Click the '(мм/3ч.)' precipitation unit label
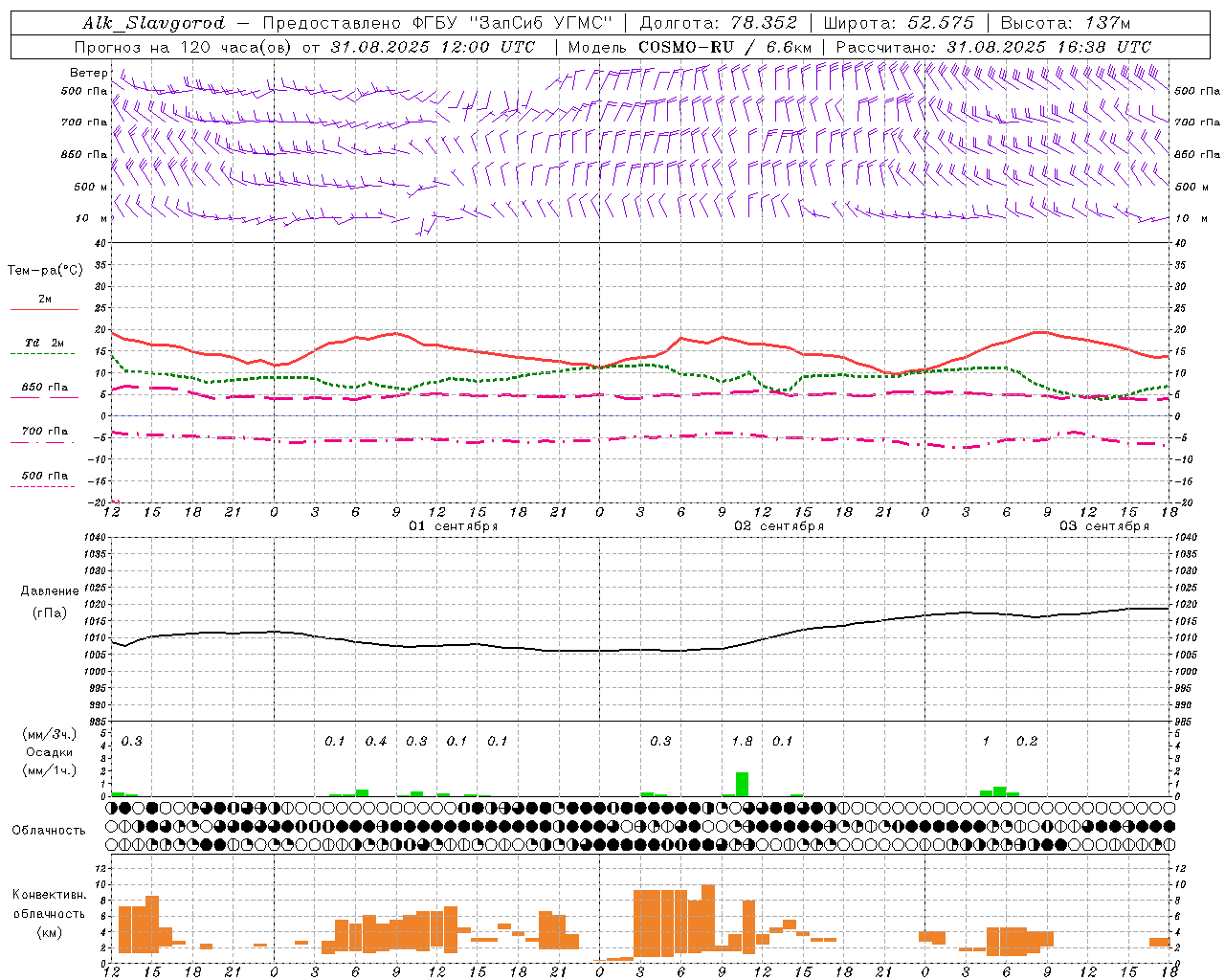This screenshot has height=980, width=1225. tap(49, 734)
